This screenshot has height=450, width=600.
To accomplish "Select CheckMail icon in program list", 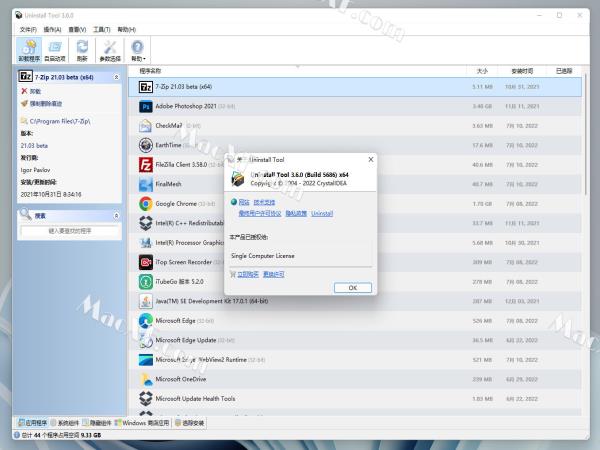I will [x=146, y=126].
